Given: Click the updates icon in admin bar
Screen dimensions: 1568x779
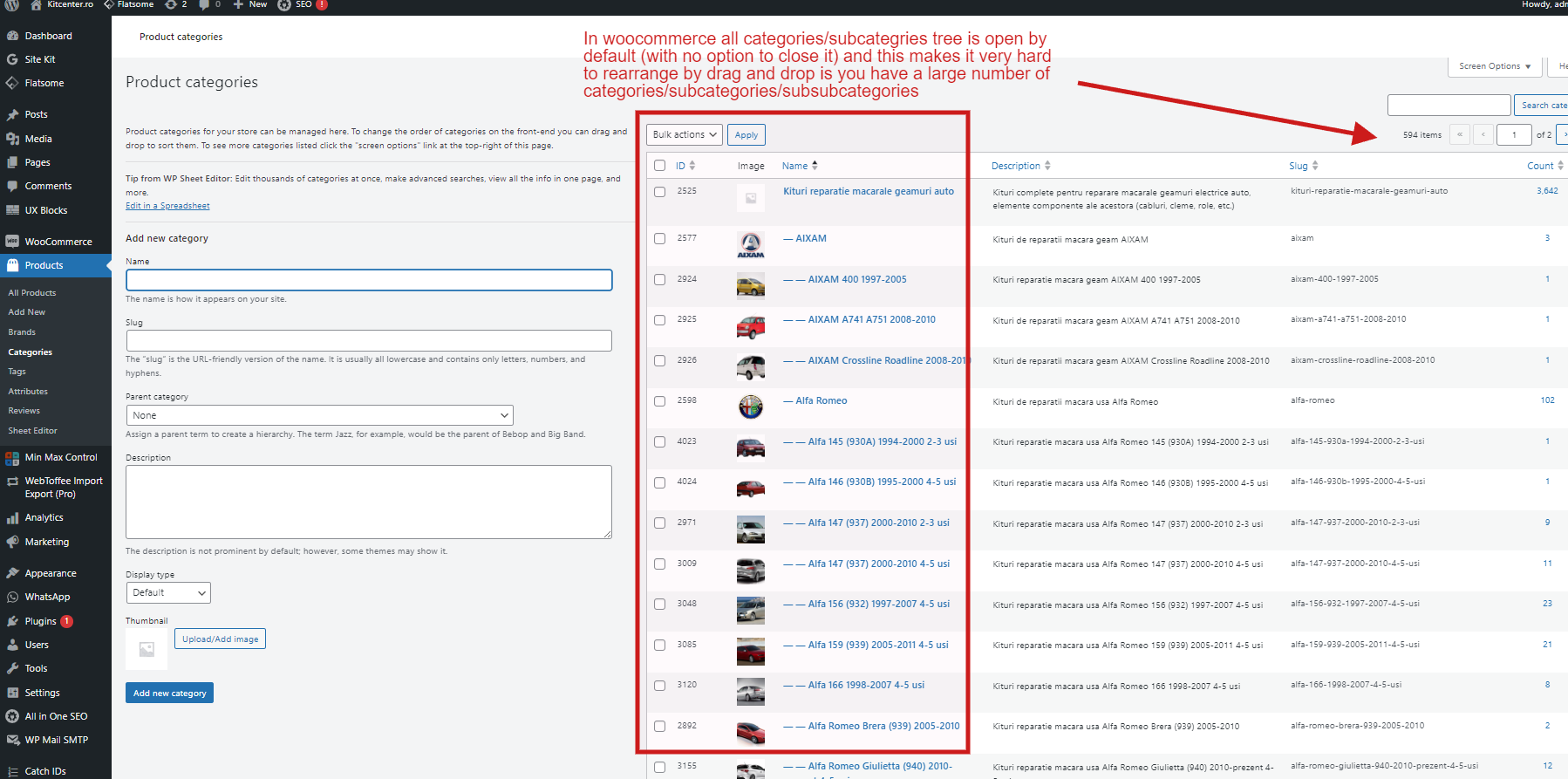Looking at the screenshot, I should coord(171,4).
